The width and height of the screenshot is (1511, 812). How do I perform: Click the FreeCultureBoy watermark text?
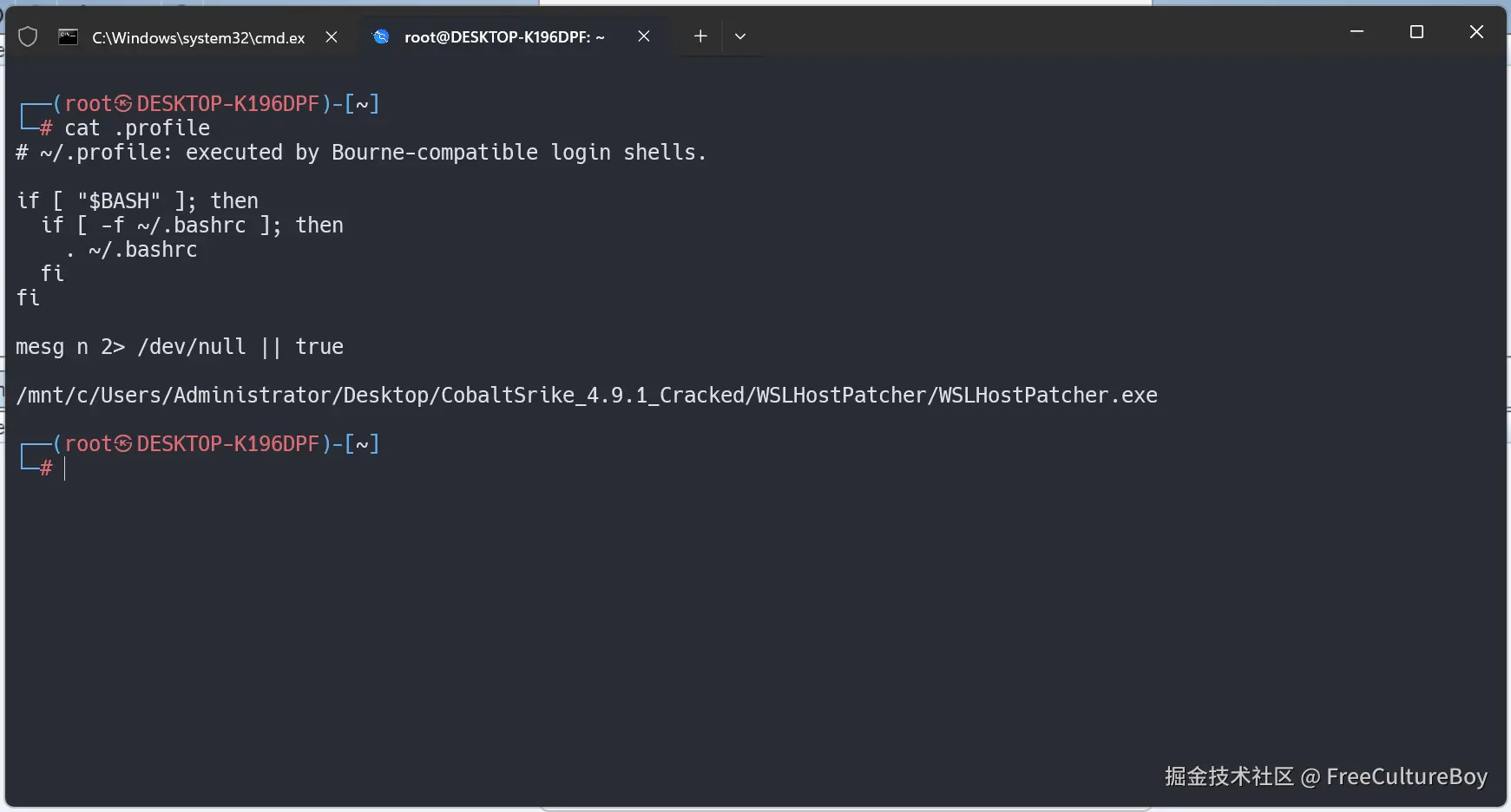(1406, 776)
